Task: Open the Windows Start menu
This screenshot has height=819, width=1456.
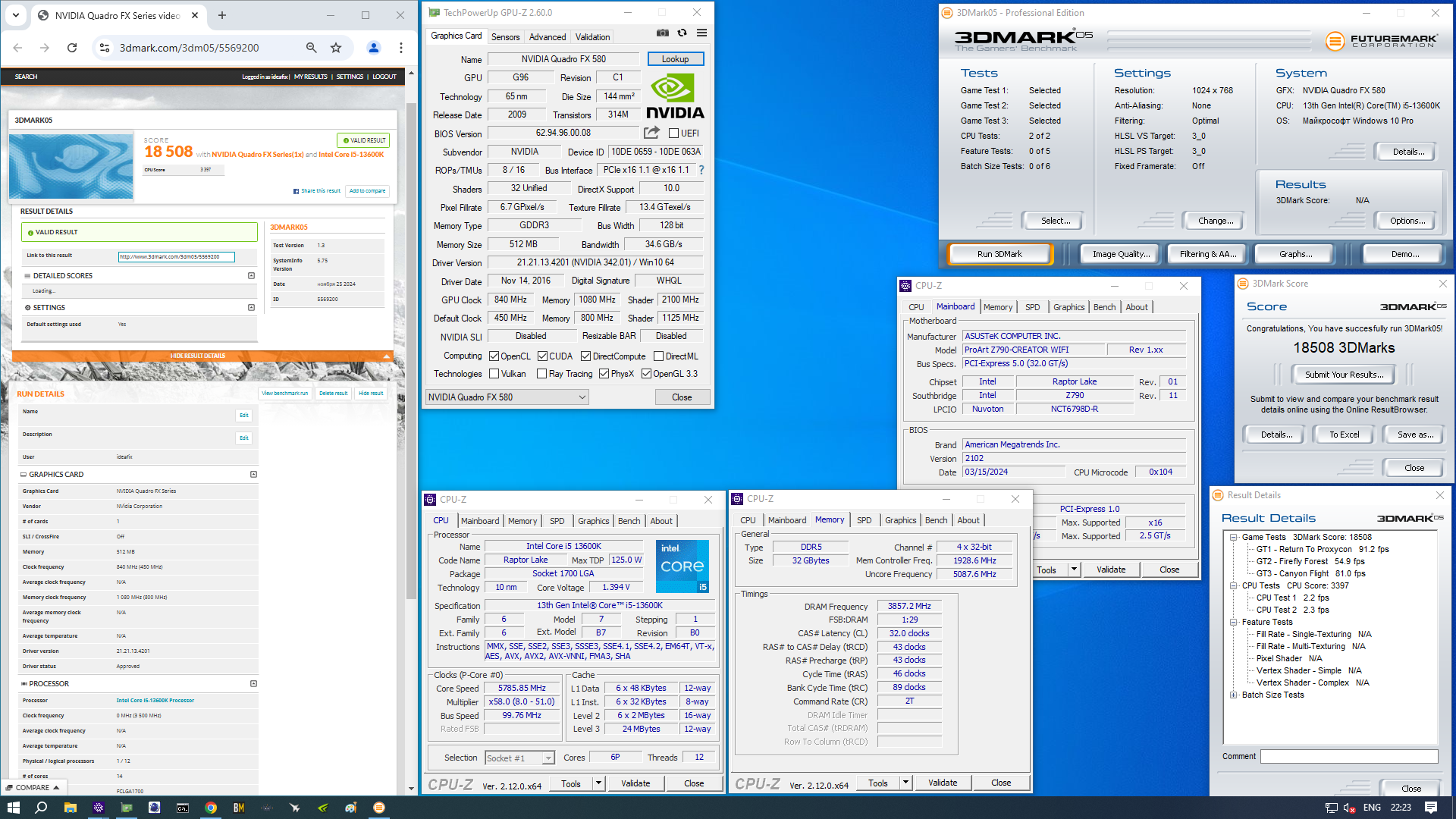Action: [x=14, y=808]
